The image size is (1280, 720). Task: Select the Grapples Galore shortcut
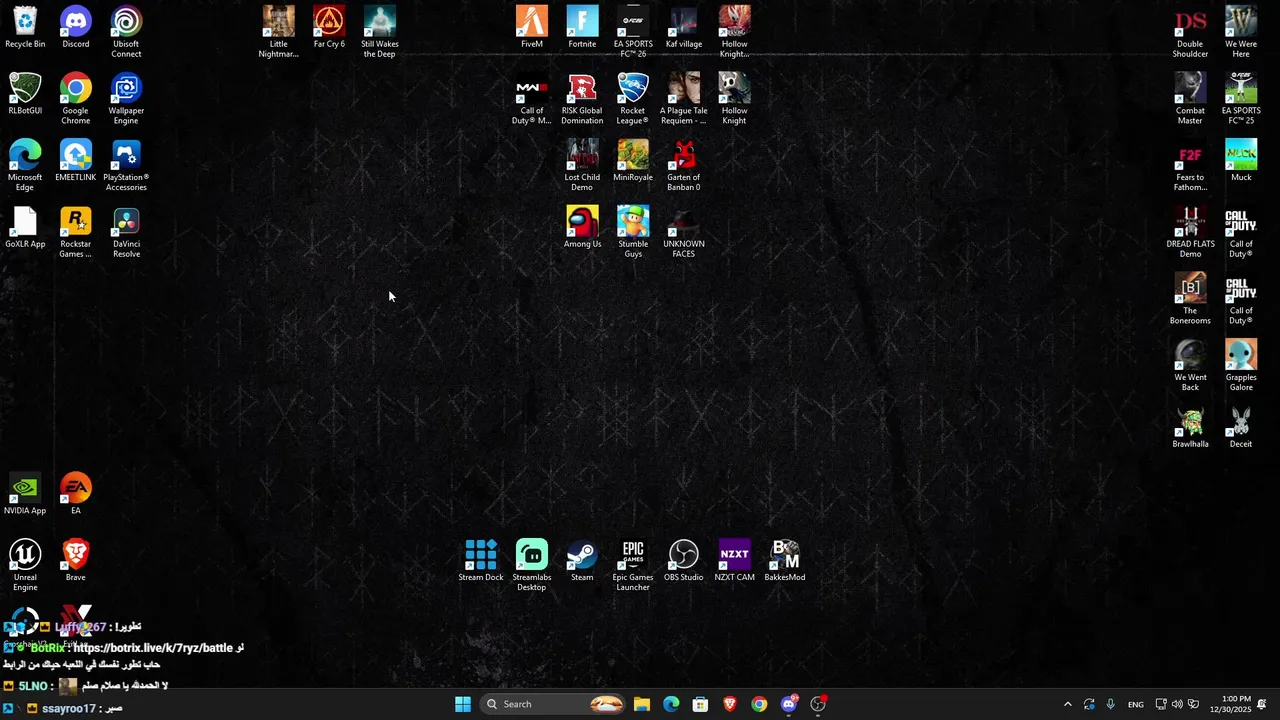1241,366
